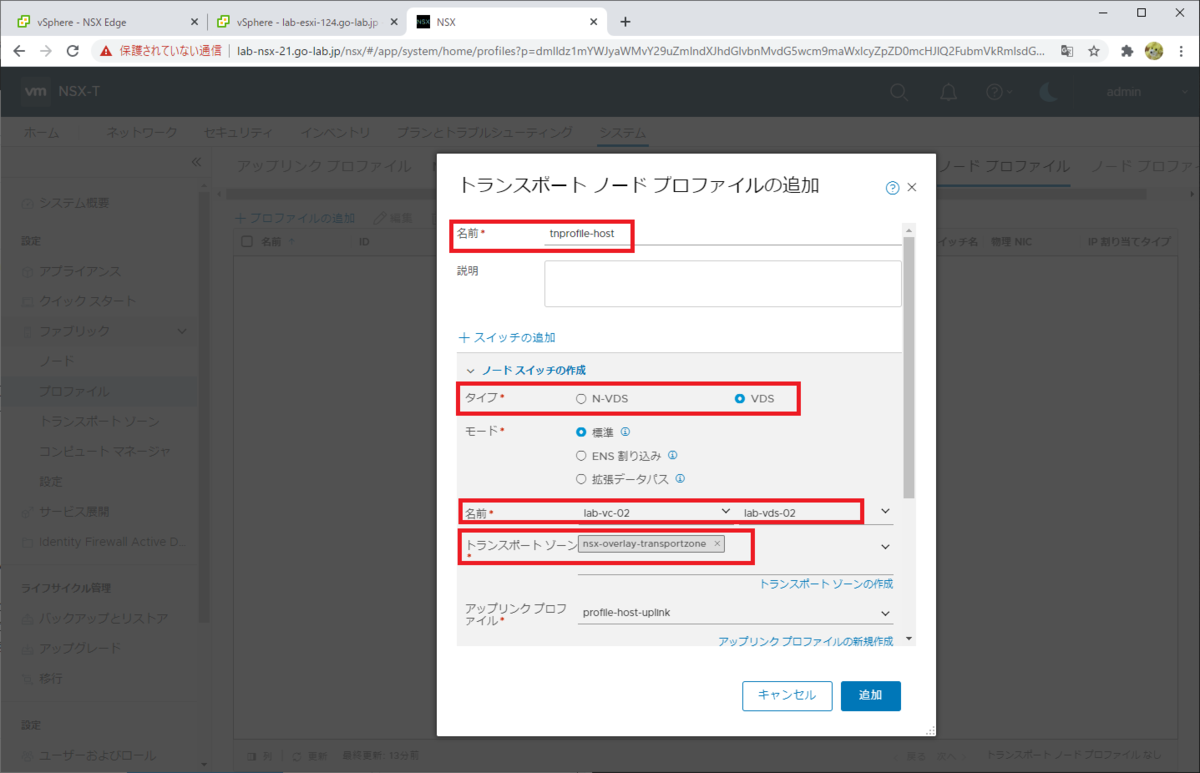Select the ENS 割り込み mode radio button
This screenshot has height=773, width=1200.
(581, 455)
